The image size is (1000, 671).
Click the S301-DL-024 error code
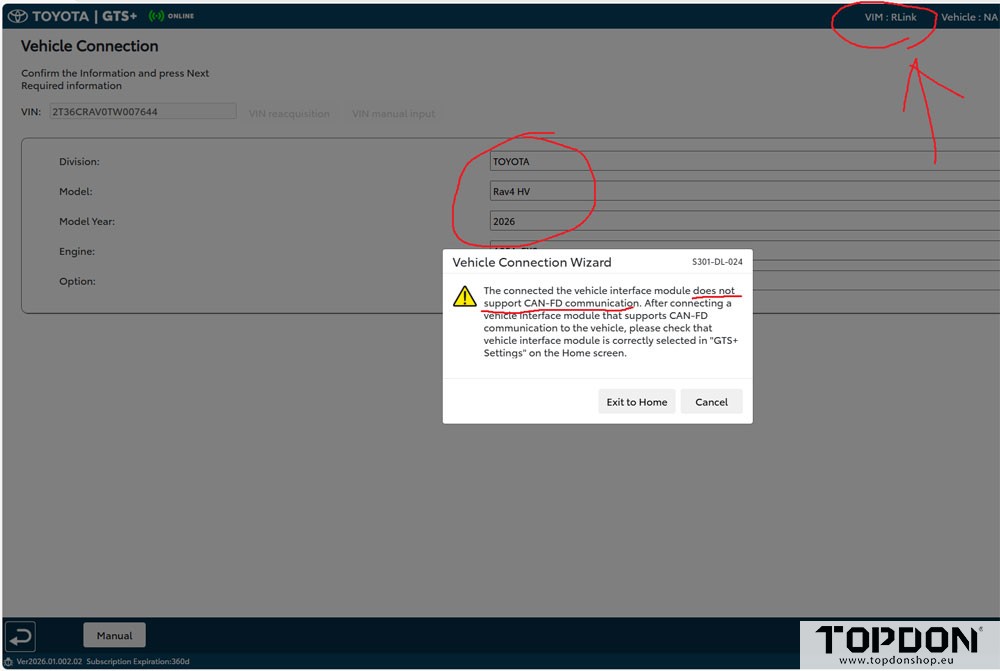717,262
